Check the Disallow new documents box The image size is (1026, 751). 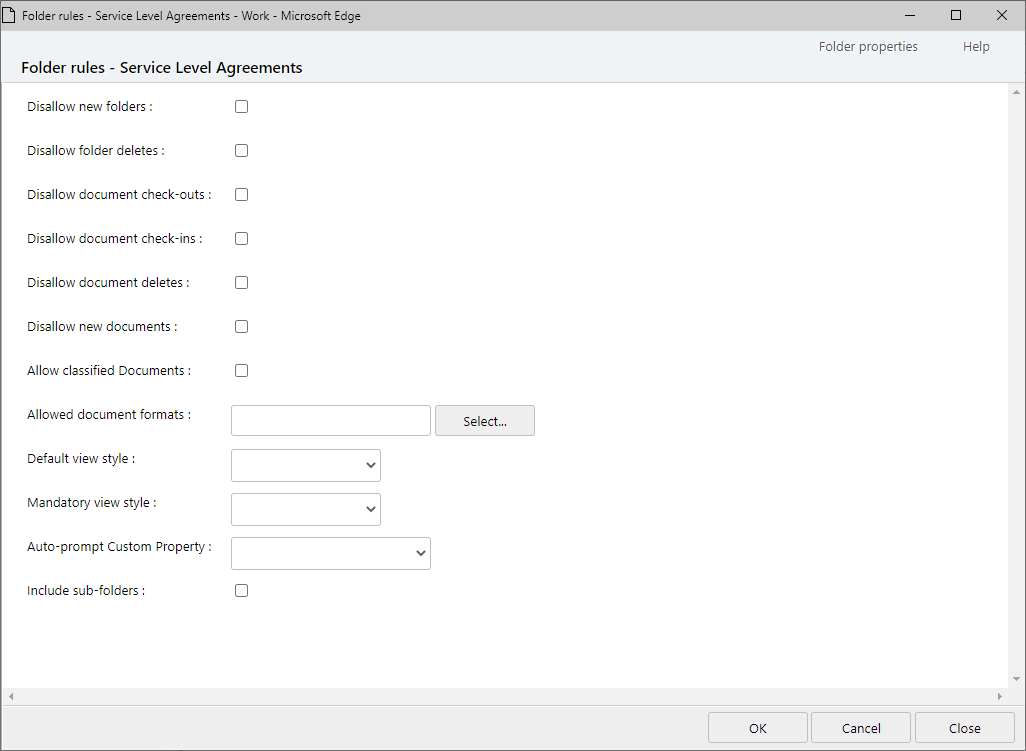click(x=241, y=327)
